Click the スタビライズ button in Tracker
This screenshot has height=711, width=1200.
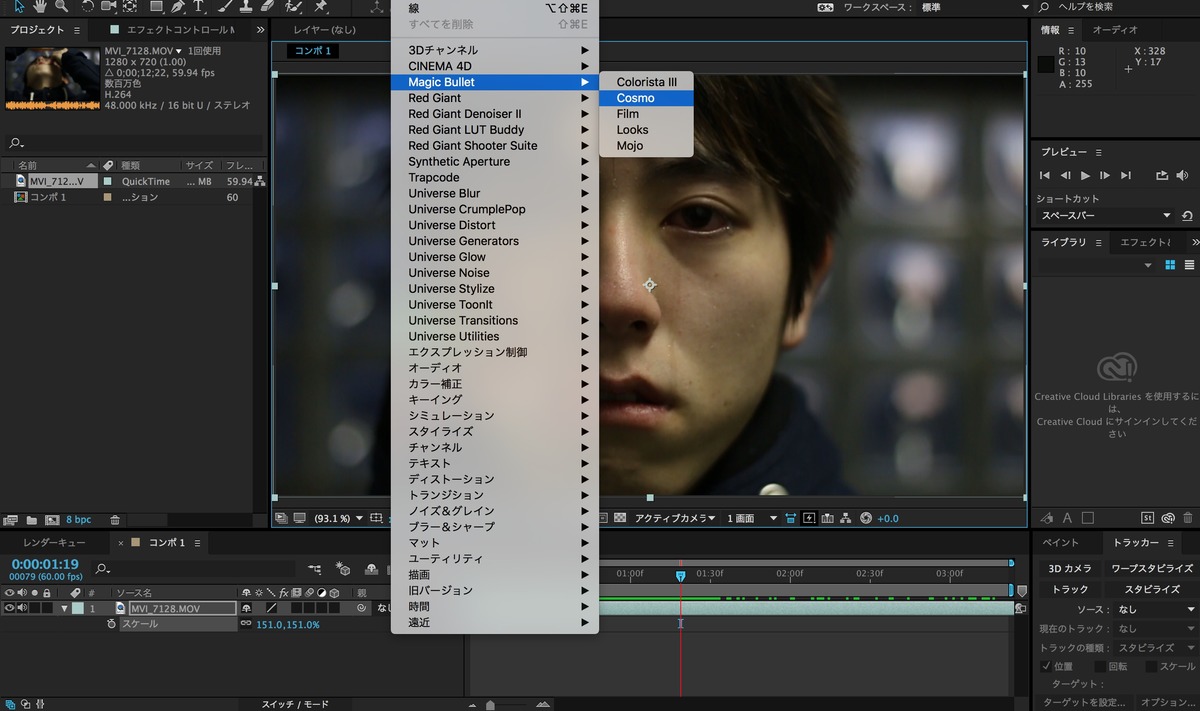tap(1152, 589)
